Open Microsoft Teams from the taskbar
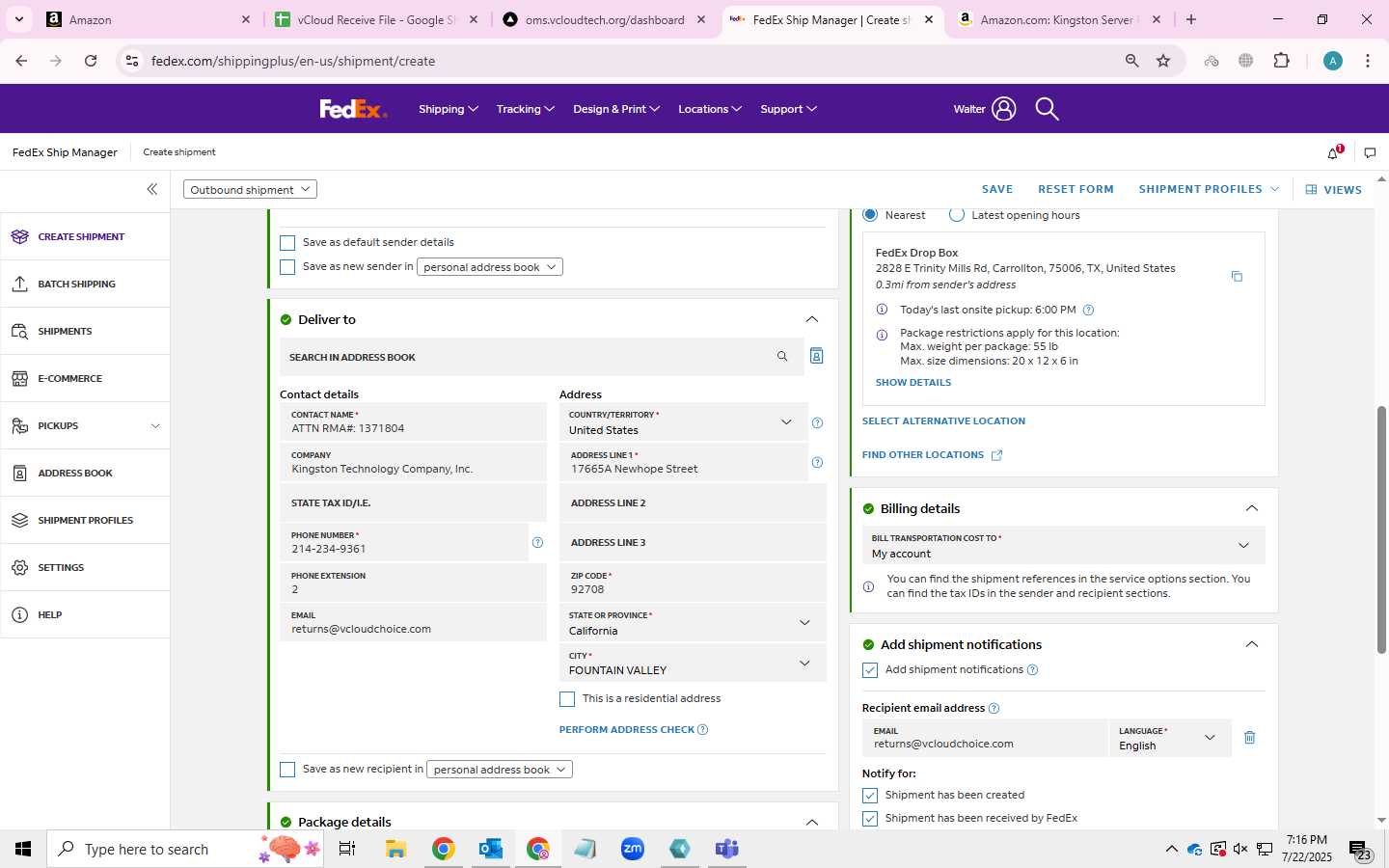Image resolution: width=1389 pixels, height=868 pixels. 726,849
